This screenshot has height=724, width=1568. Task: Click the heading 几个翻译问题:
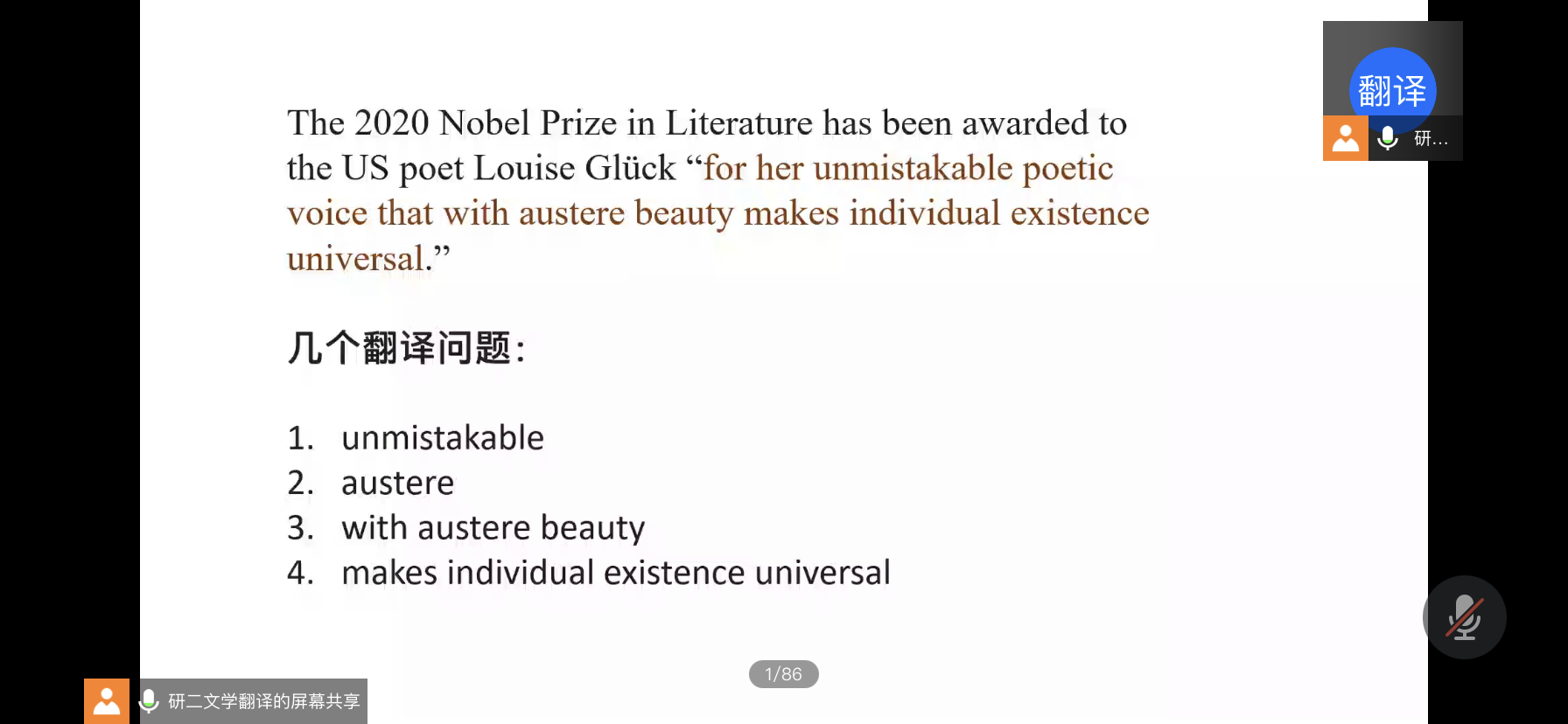[x=407, y=348]
